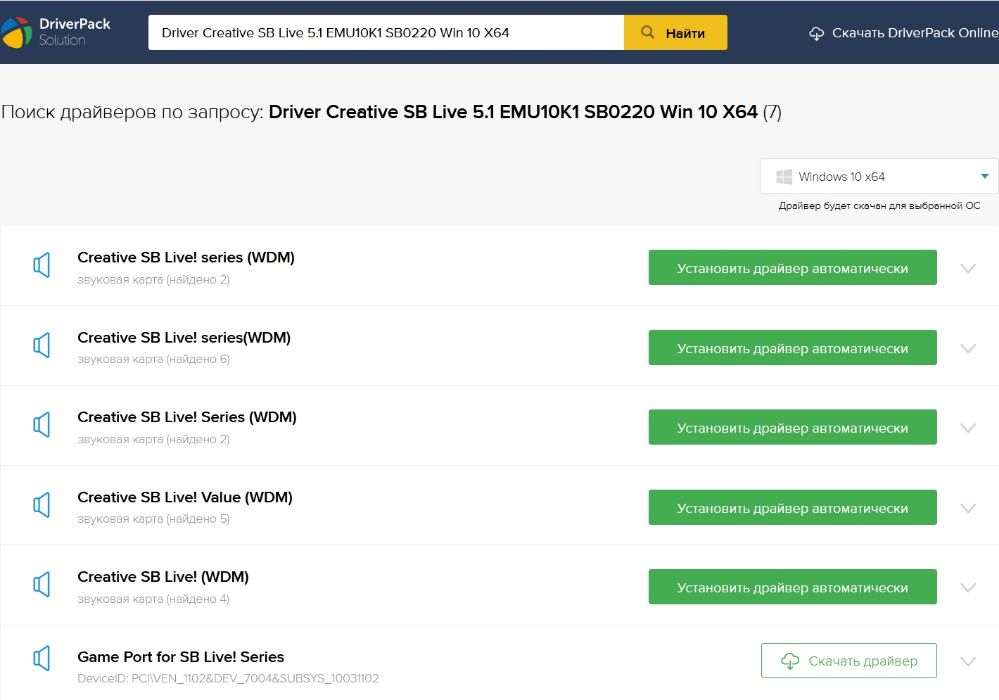Install Creative SB Live! Series (WDM) driver automatically
The image size is (999, 700).
(792, 428)
